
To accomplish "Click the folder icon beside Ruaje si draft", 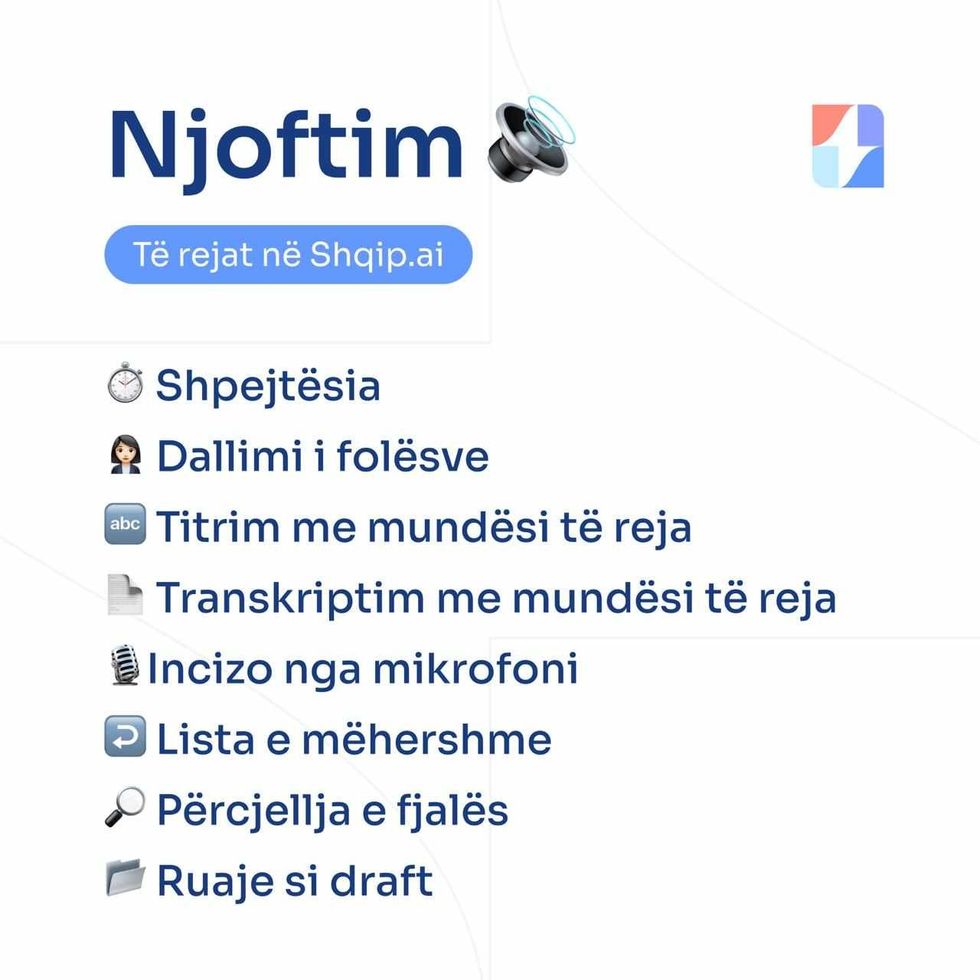I will [x=125, y=880].
